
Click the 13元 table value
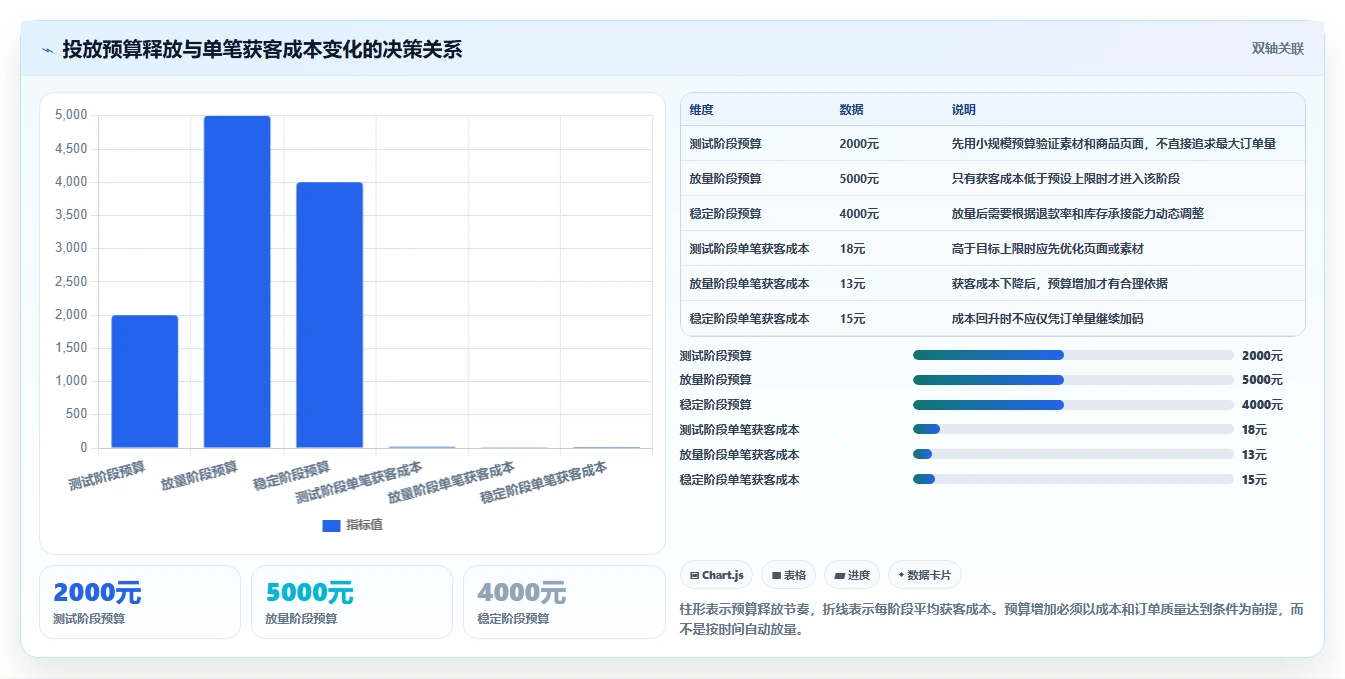tap(852, 284)
